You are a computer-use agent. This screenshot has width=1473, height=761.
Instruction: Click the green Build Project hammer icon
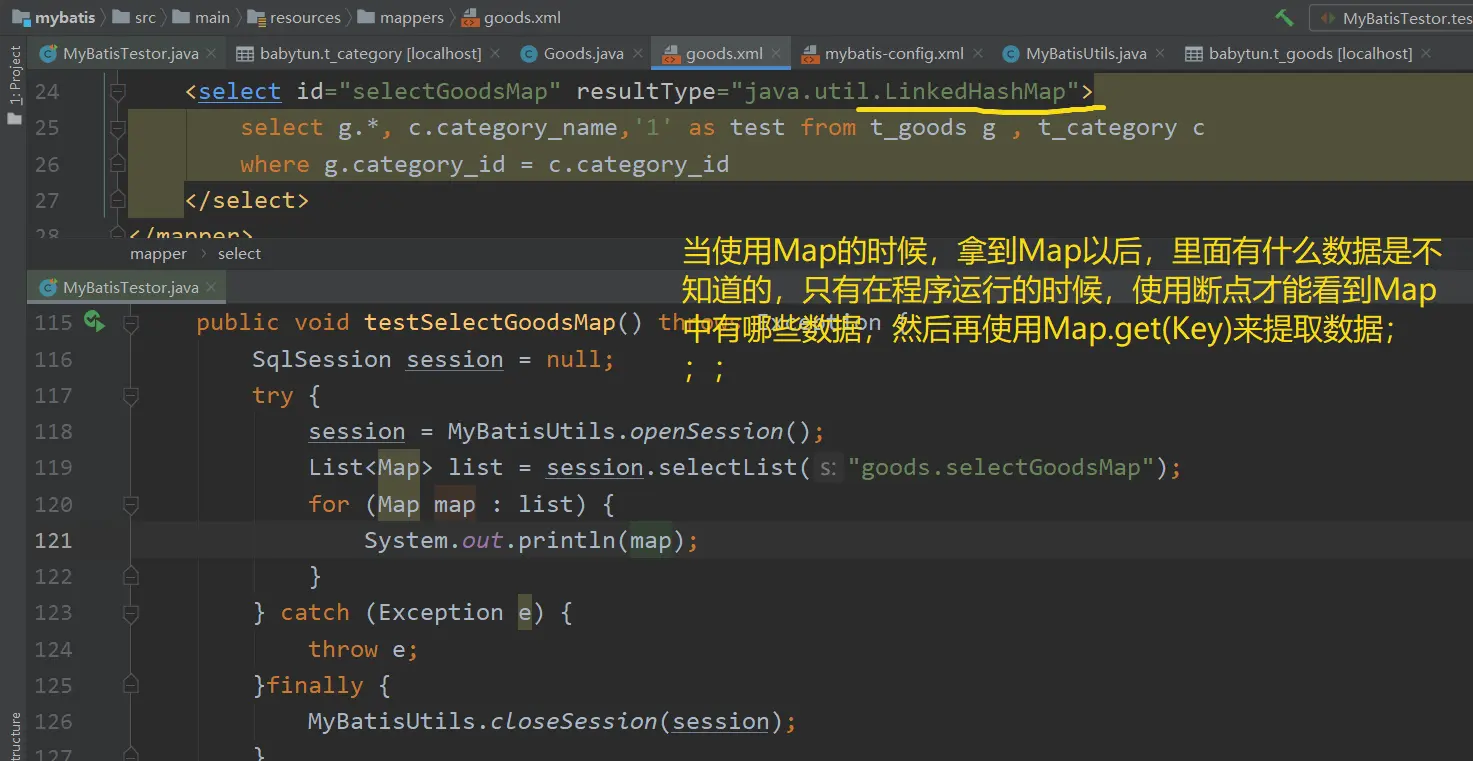(1284, 18)
